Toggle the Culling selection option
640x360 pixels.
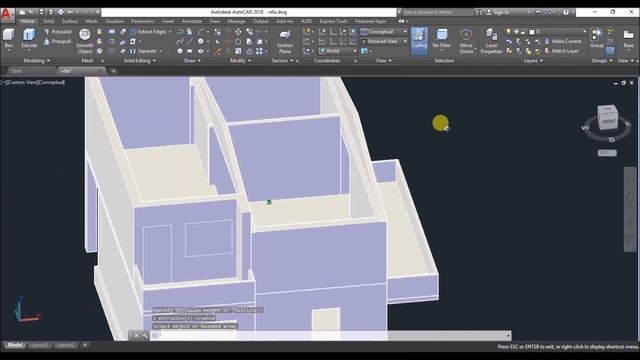point(419,40)
